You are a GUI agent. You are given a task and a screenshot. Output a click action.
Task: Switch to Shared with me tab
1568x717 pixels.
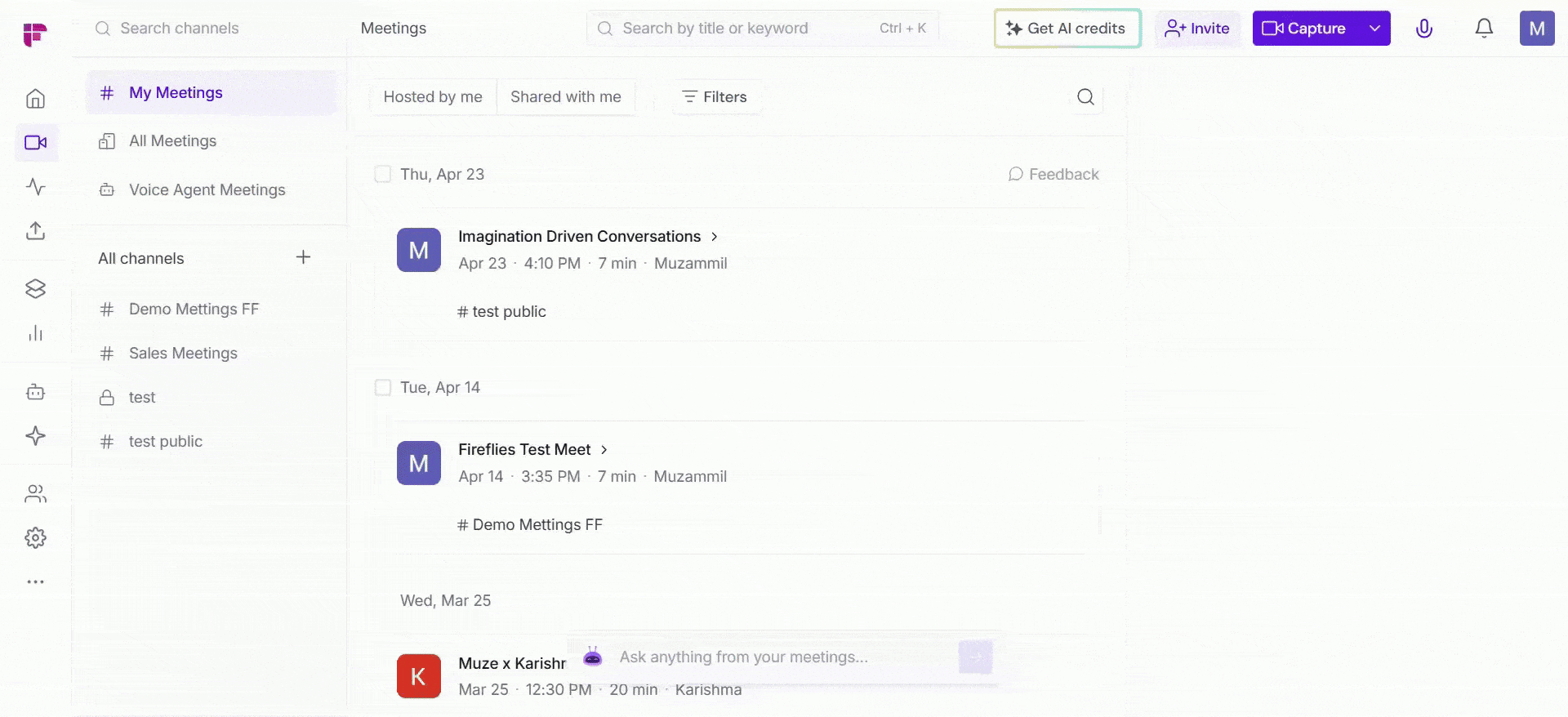(566, 97)
